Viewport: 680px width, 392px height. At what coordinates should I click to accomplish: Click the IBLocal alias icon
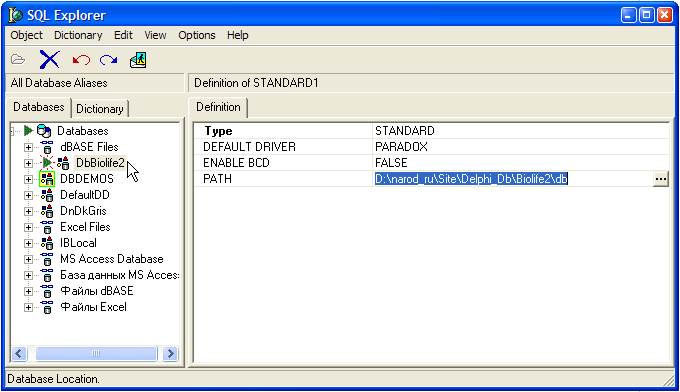[47, 243]
